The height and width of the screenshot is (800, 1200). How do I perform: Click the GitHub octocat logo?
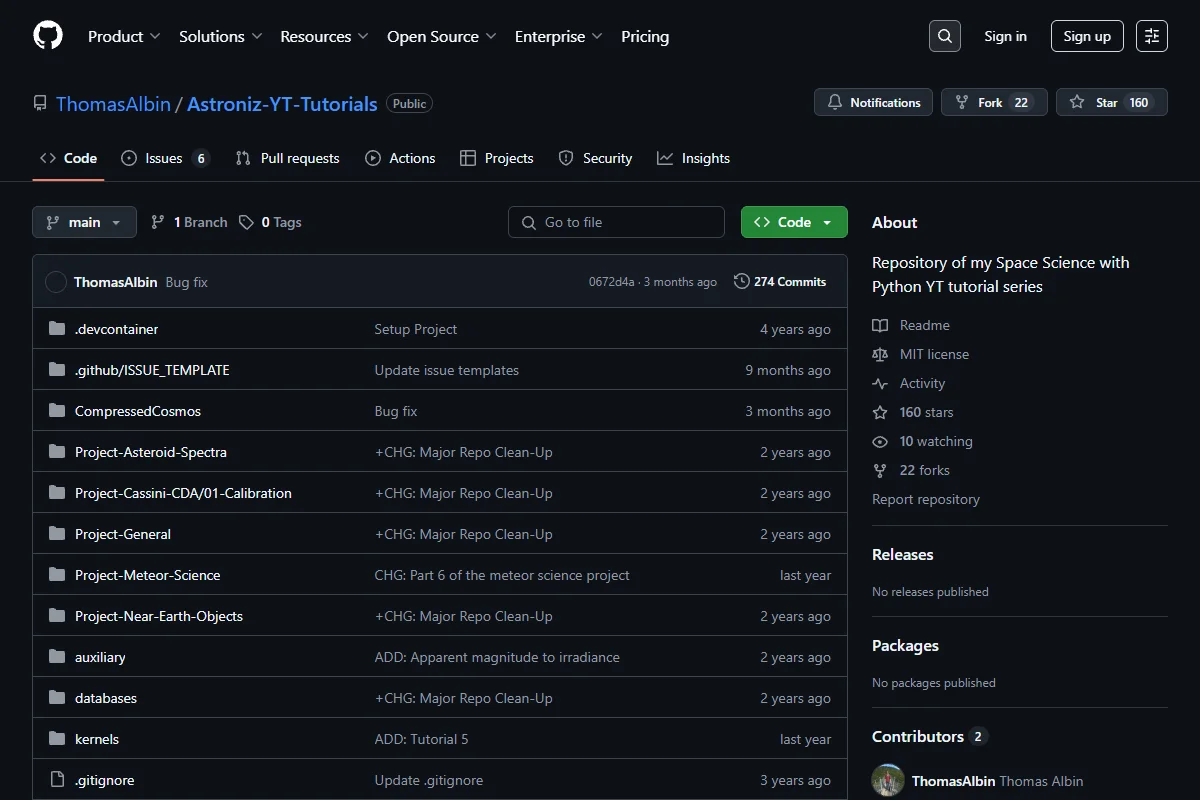pyautogui.click(x=48, y=36)
